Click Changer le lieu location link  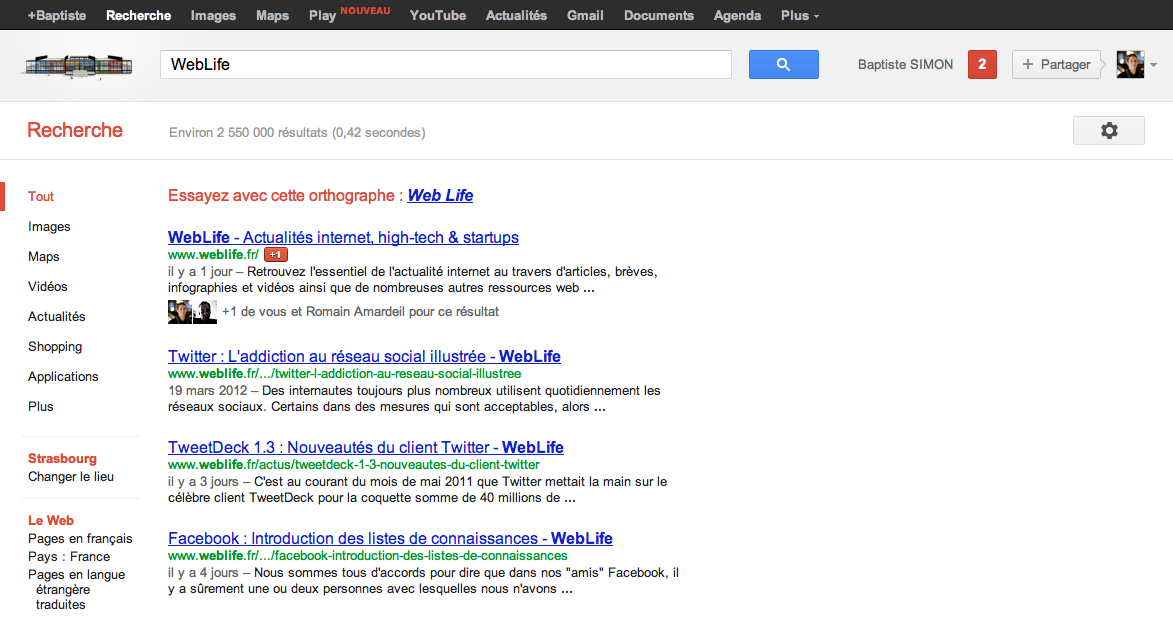[71, 477]
